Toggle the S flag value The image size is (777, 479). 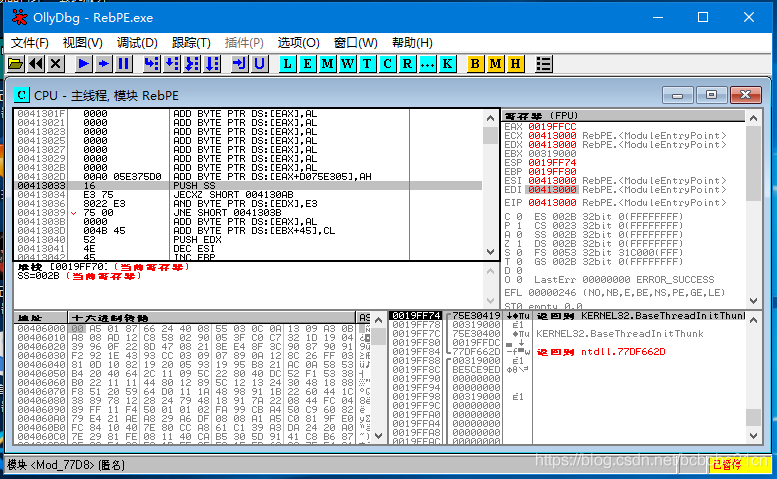[519, 253]
